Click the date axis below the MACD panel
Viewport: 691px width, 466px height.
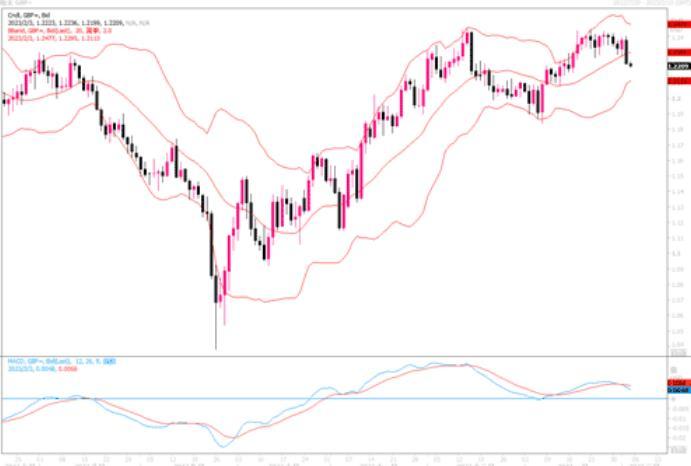coord(330,461)
